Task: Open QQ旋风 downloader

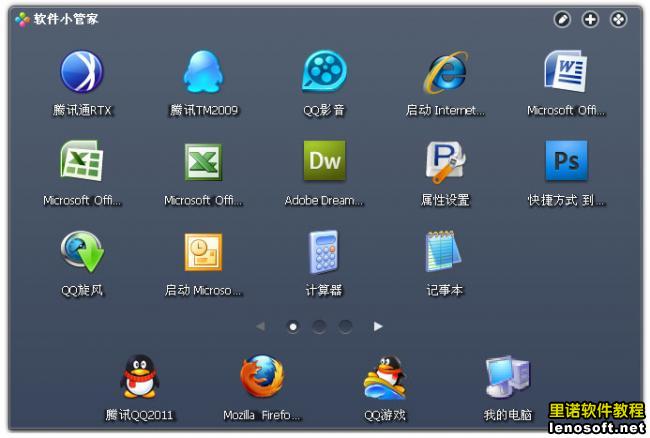Action: pos(82,251)
